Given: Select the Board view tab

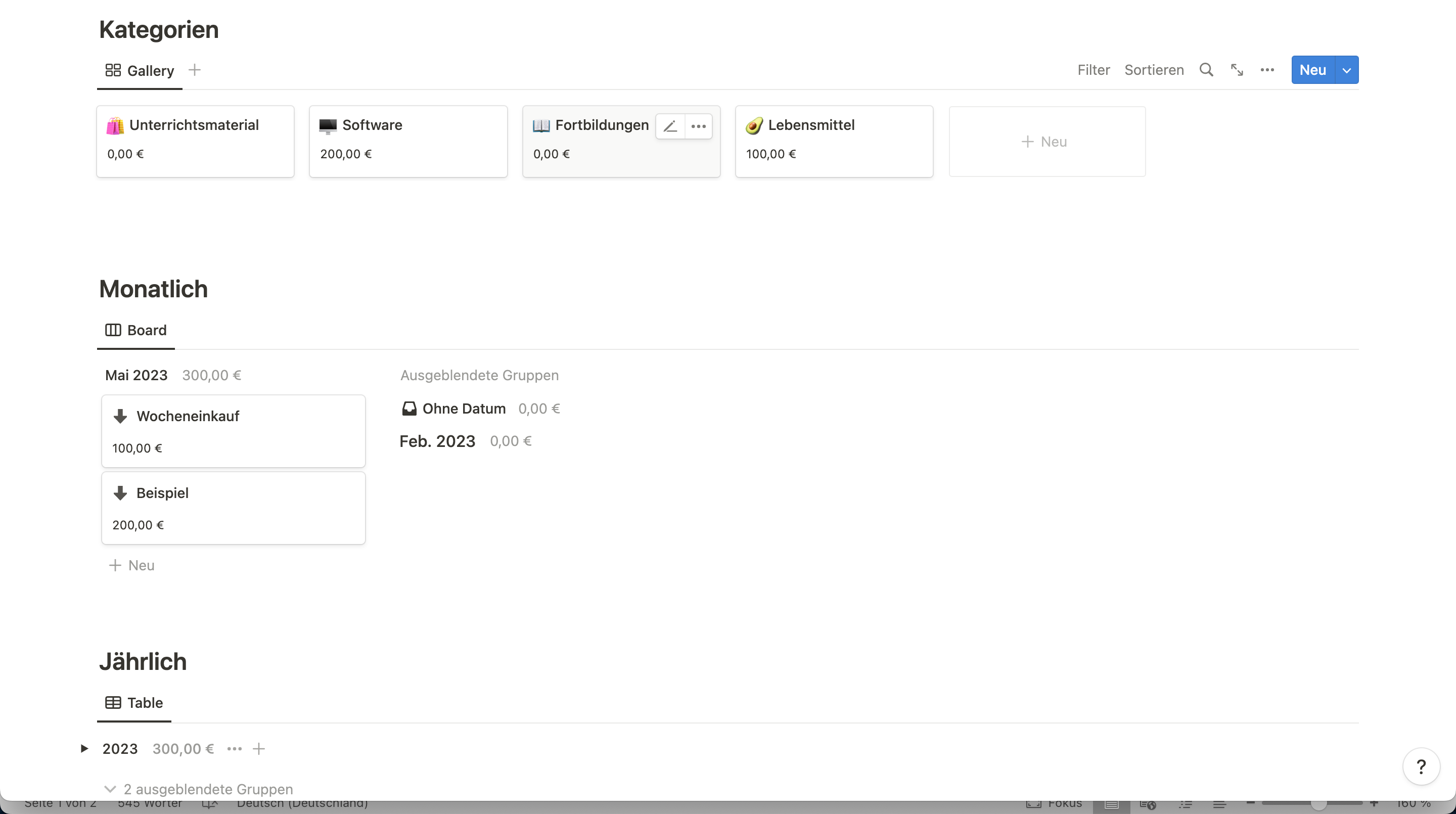Looking at the screenshot, I should point(136,330).
